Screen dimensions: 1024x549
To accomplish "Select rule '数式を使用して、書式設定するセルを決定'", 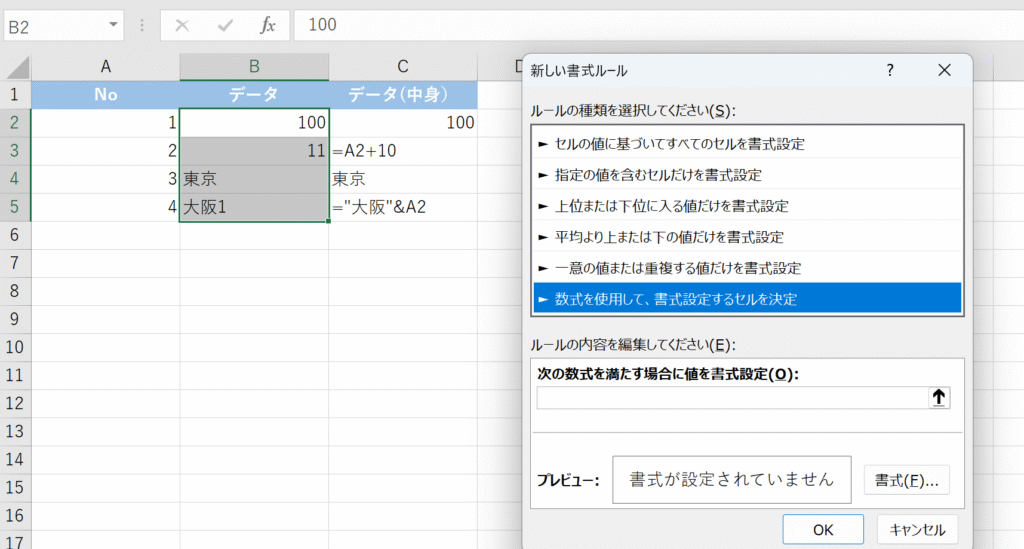I will 676,299.
